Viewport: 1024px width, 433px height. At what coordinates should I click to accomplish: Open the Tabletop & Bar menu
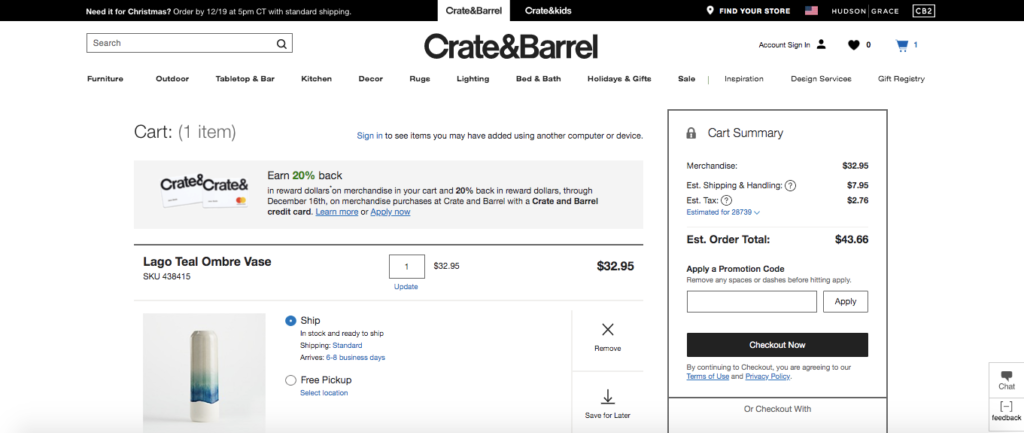coord(245,79)
